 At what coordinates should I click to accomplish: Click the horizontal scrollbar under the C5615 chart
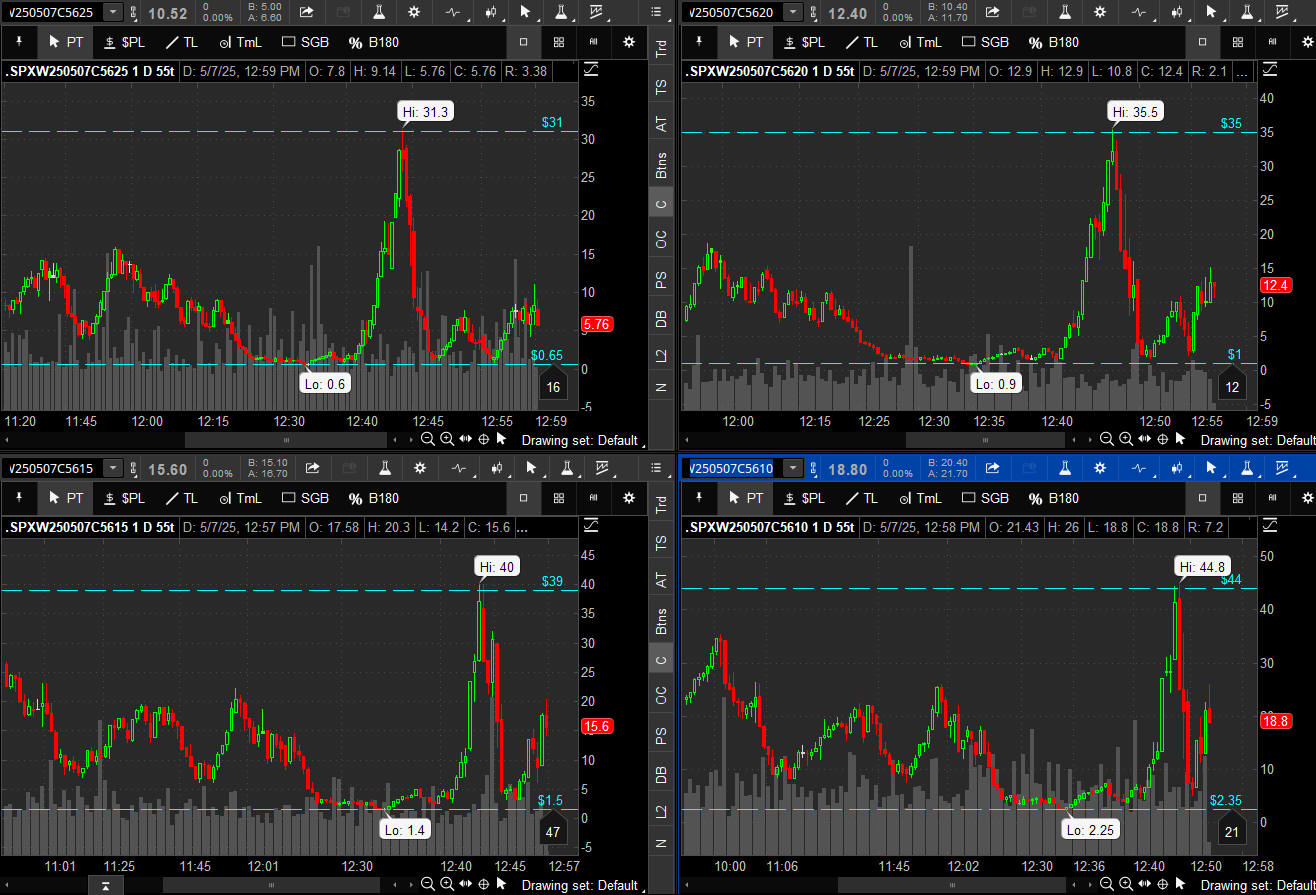[x=270, y=885]
